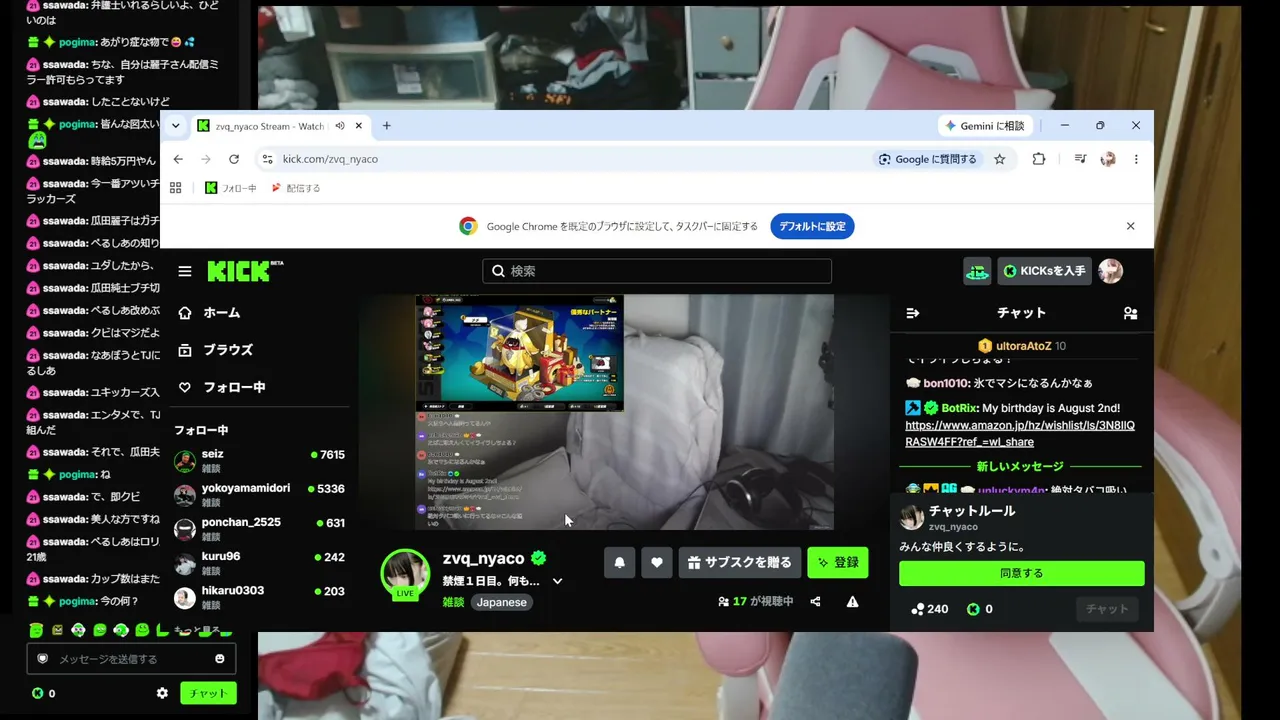
Task: Expand the stream title details chevron
Action: click(x=558, y=581)
